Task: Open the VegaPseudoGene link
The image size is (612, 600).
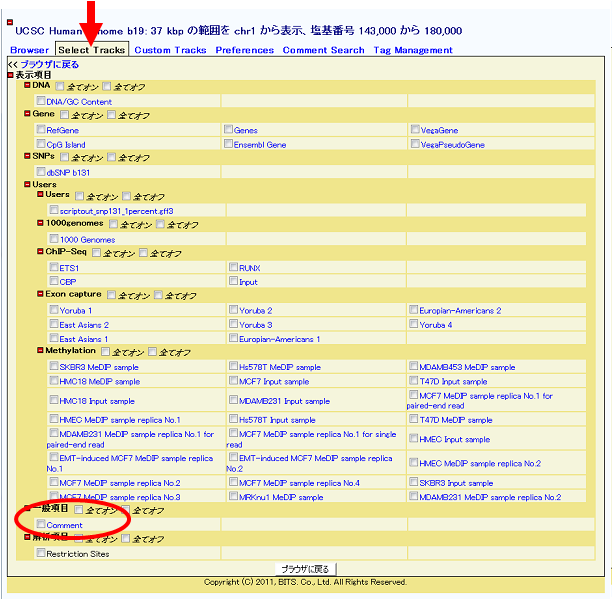Action: (x=453, y=145)
